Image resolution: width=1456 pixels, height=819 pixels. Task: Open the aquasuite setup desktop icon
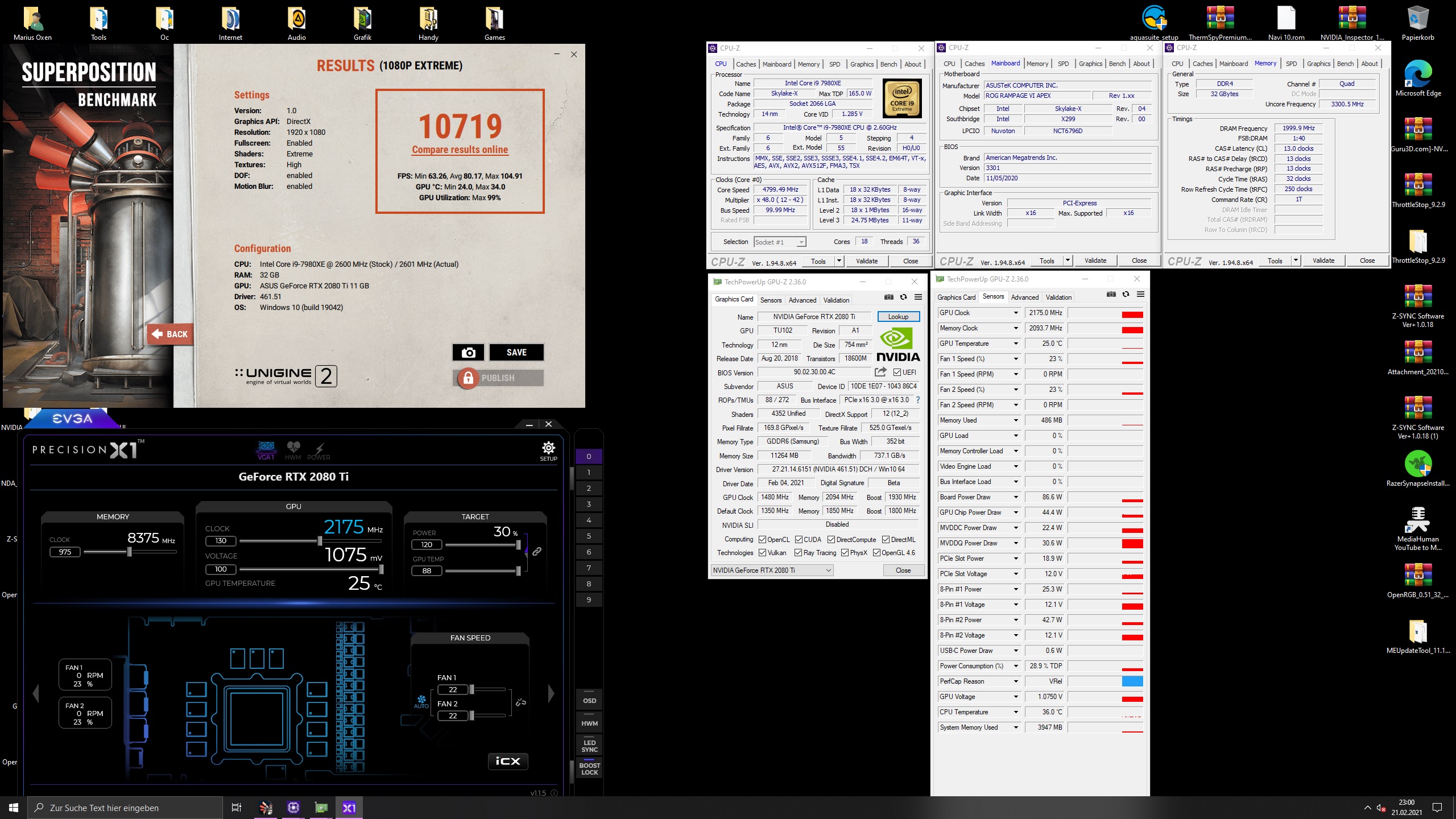1154,23
